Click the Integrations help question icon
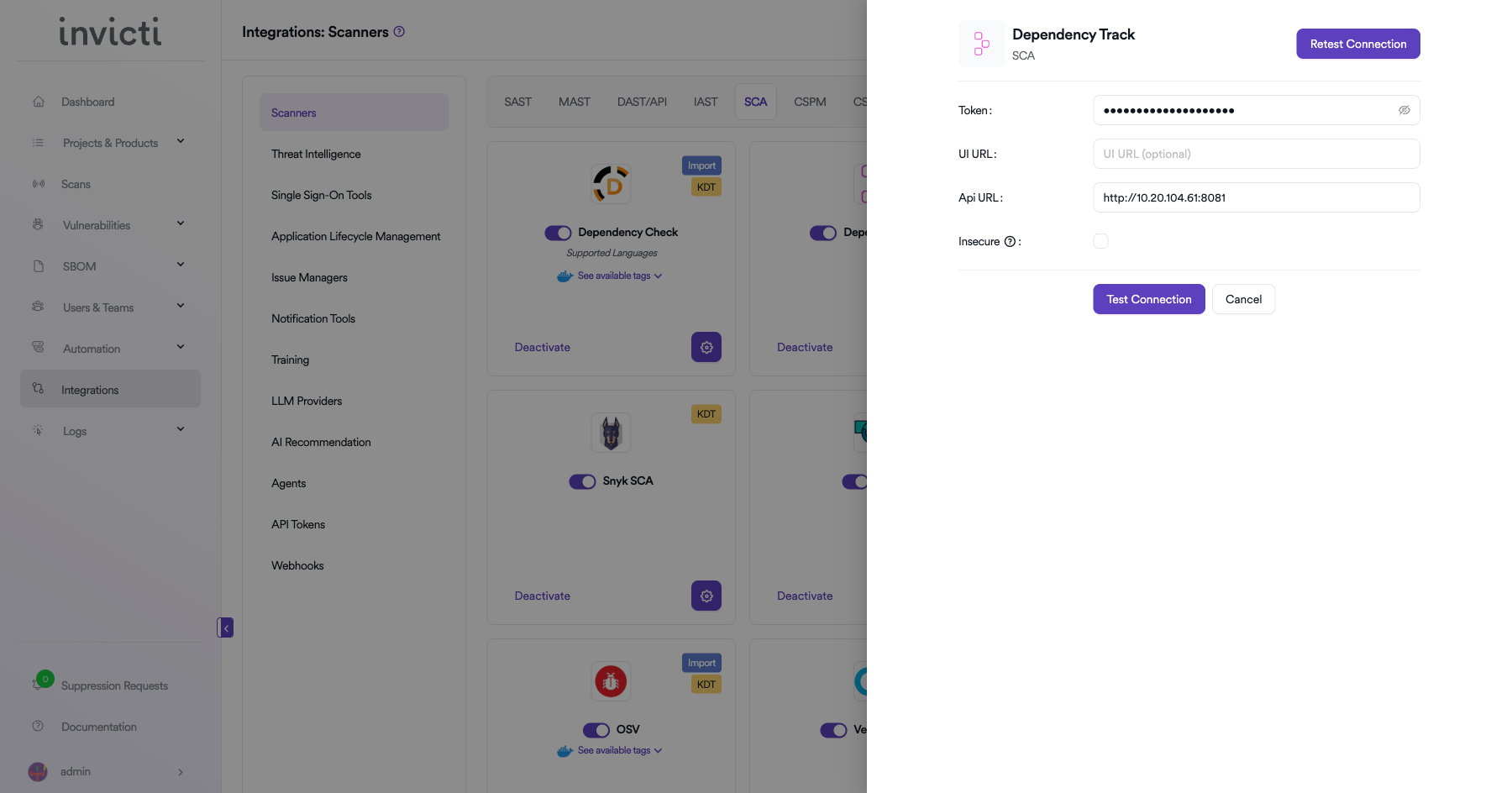The height and width of the screenshot is (793, 1512). [x=400, y=32]
